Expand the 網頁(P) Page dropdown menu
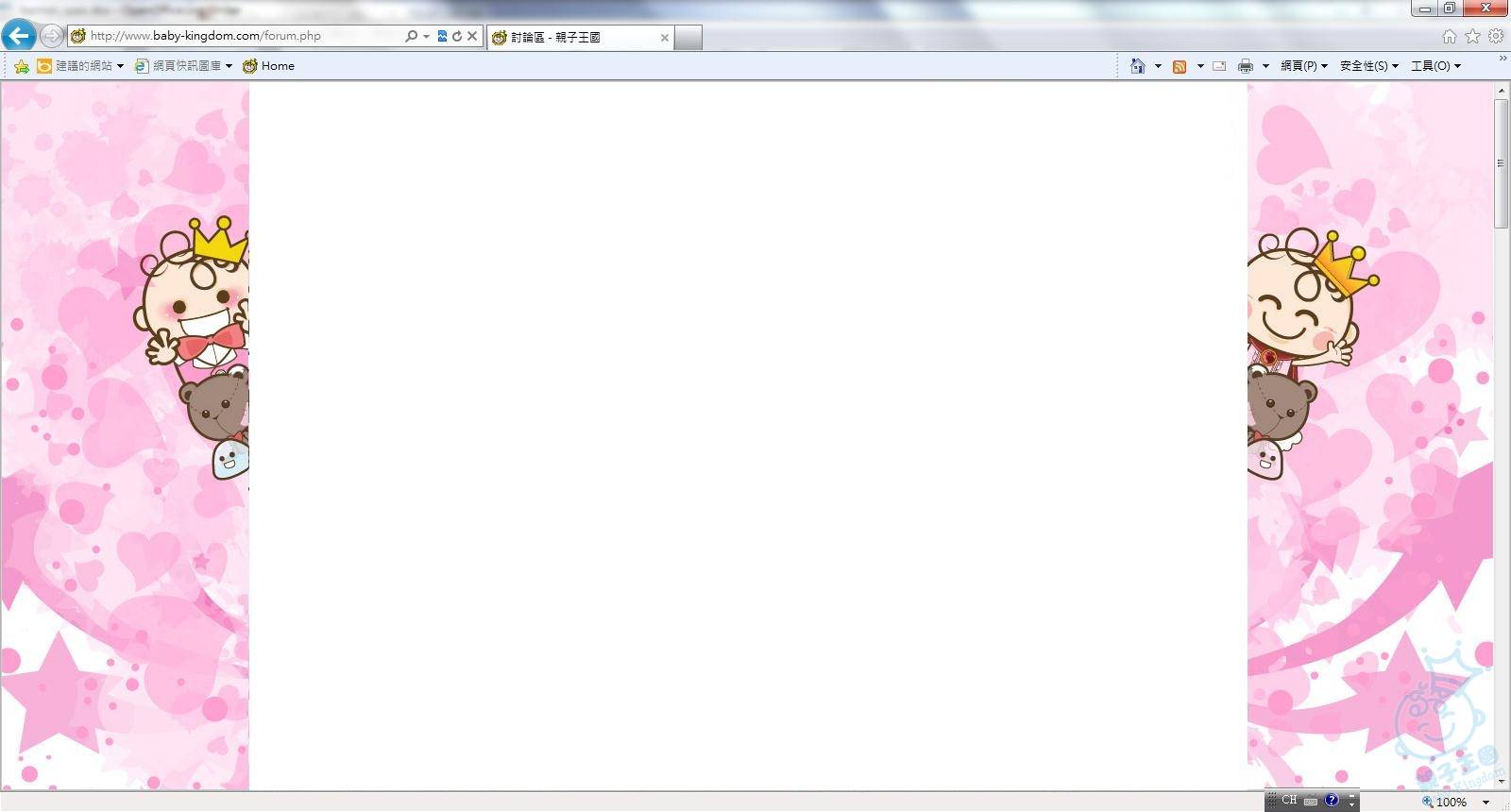Screen dimensions: 1511x812 pyautogui.click(x=1303, y=66)
